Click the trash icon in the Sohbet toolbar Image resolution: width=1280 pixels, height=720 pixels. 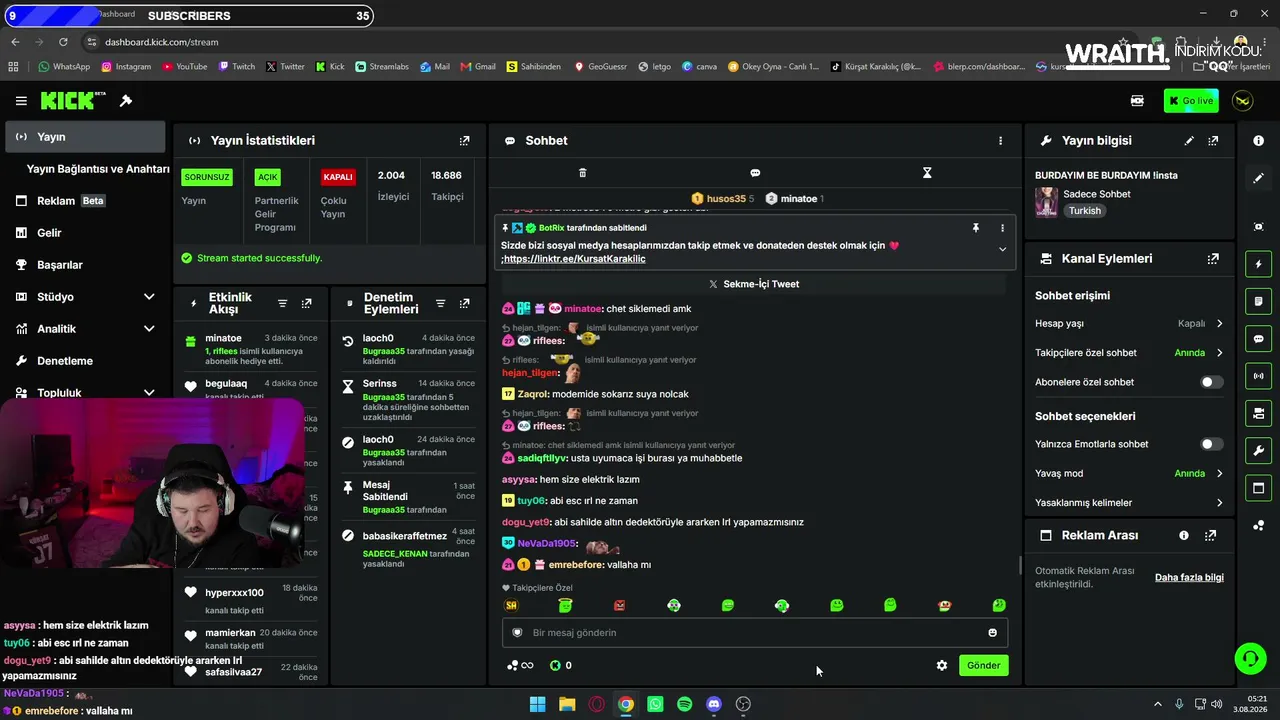[x=583, y=173]
